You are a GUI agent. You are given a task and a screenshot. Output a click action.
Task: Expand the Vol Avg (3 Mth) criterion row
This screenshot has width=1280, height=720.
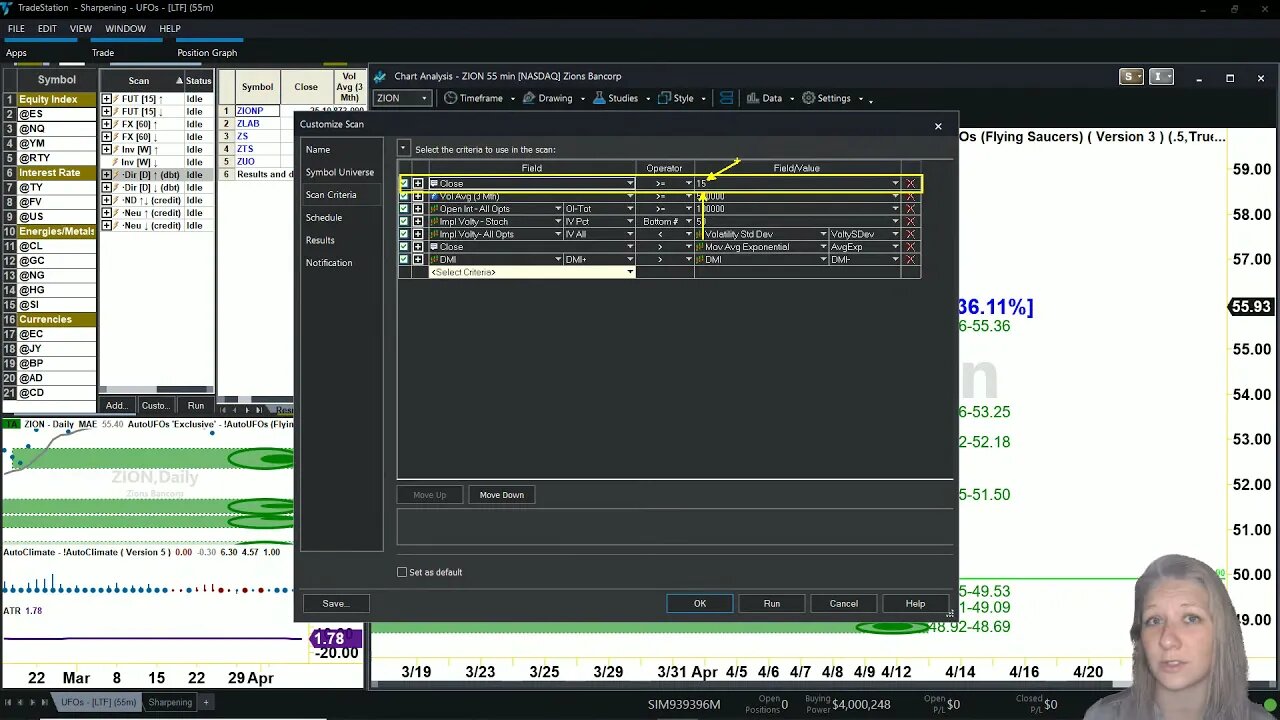(x=418, y=196)
